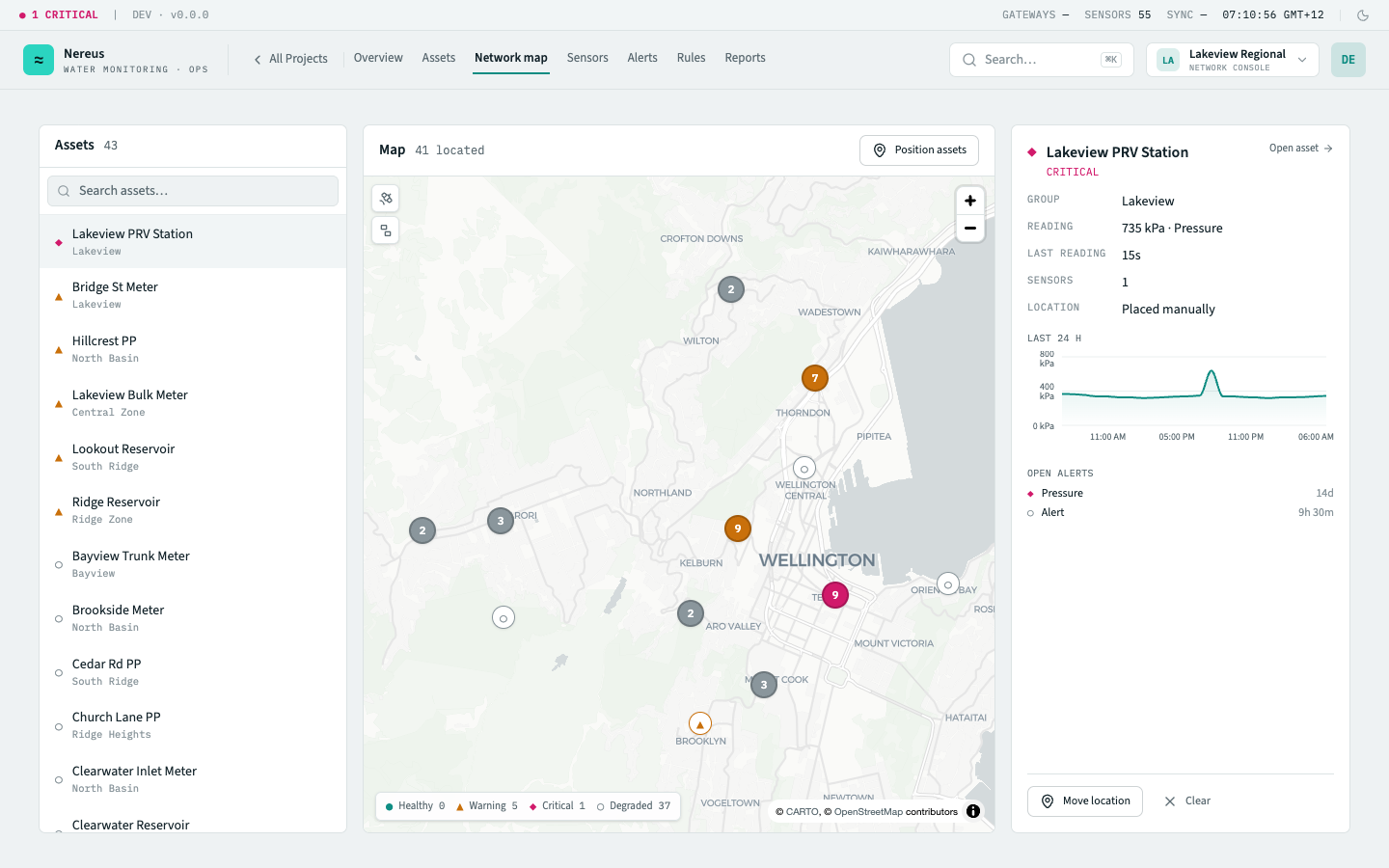Click the arrow icon after Open asset

pos(1328,149)
